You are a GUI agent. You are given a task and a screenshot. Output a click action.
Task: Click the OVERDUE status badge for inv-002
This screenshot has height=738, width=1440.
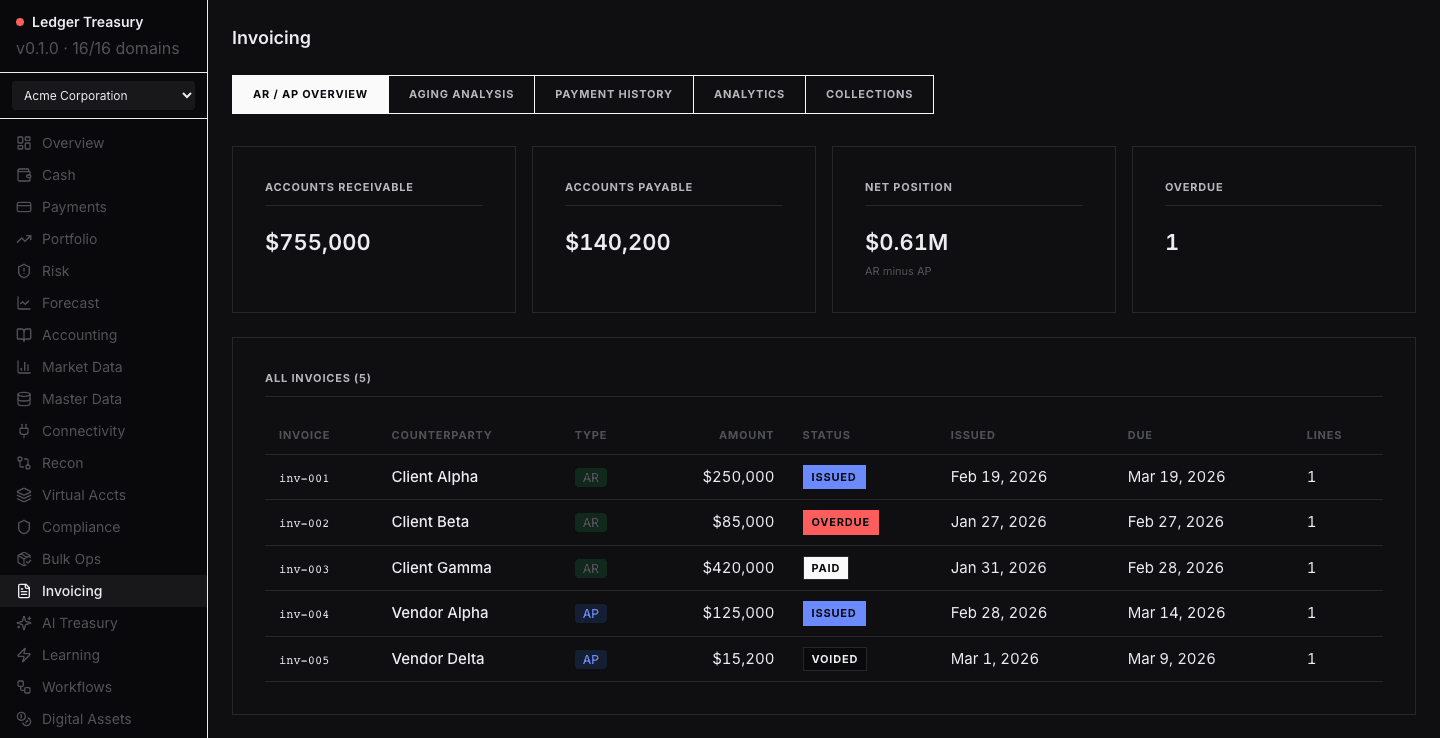tap(840, 522)
